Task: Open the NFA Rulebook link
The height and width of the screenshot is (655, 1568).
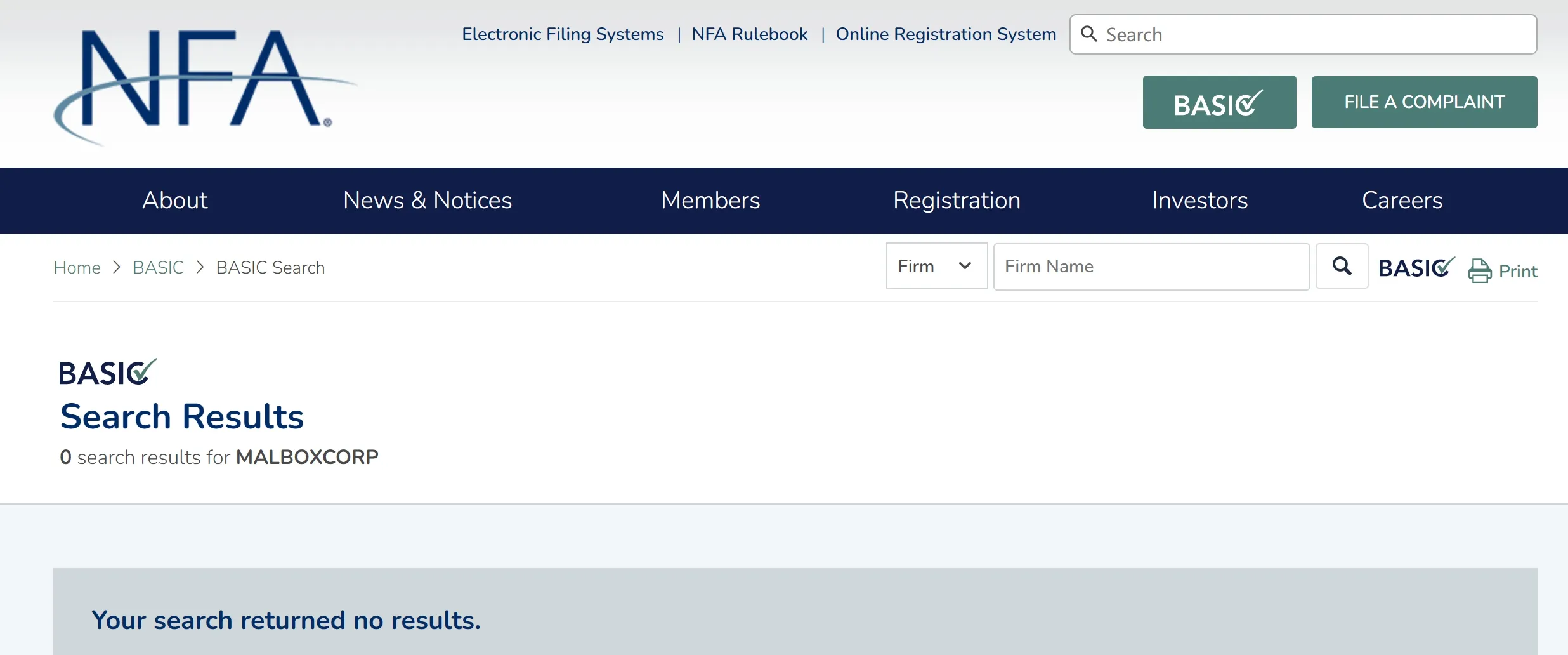Action: (x=750, y=34)
